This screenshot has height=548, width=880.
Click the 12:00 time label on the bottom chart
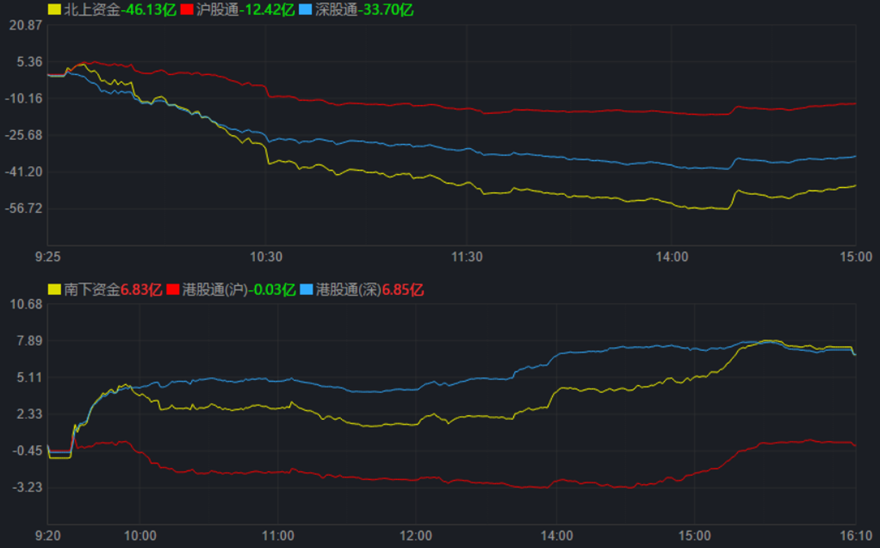[x=416, y=535]
